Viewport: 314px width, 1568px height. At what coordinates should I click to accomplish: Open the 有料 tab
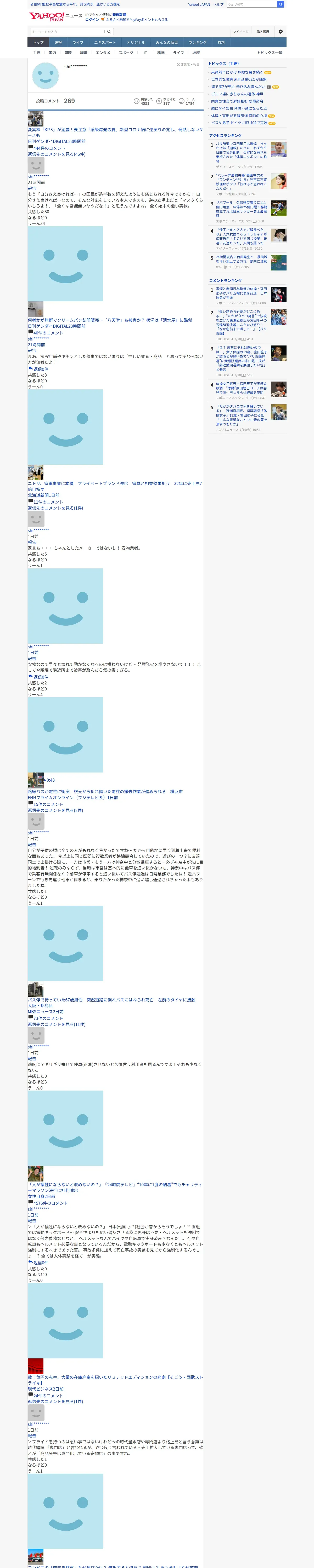[221, 43]
